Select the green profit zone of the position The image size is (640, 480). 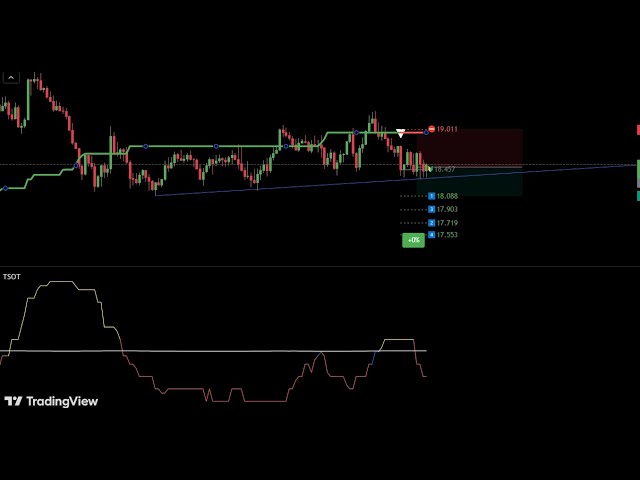(x=469, y=182)
